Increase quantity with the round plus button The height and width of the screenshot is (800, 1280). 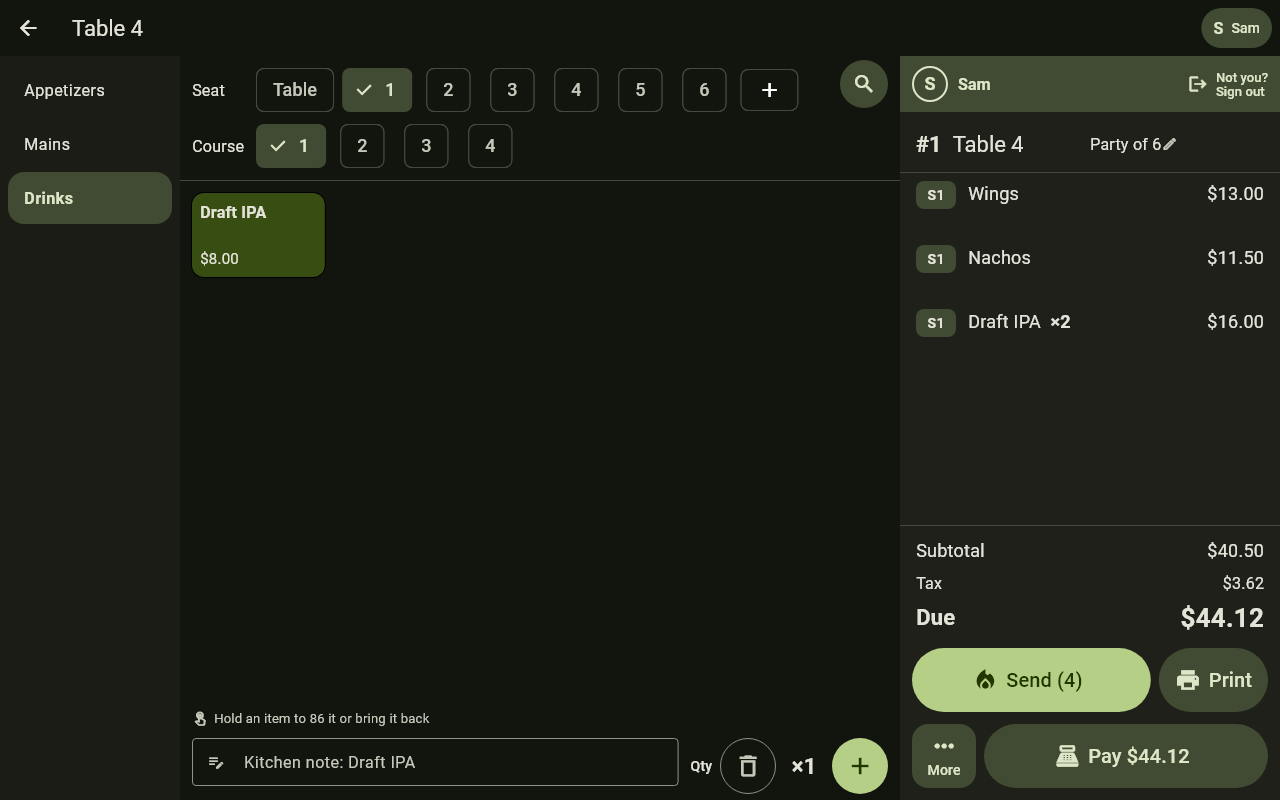(860, 766)
